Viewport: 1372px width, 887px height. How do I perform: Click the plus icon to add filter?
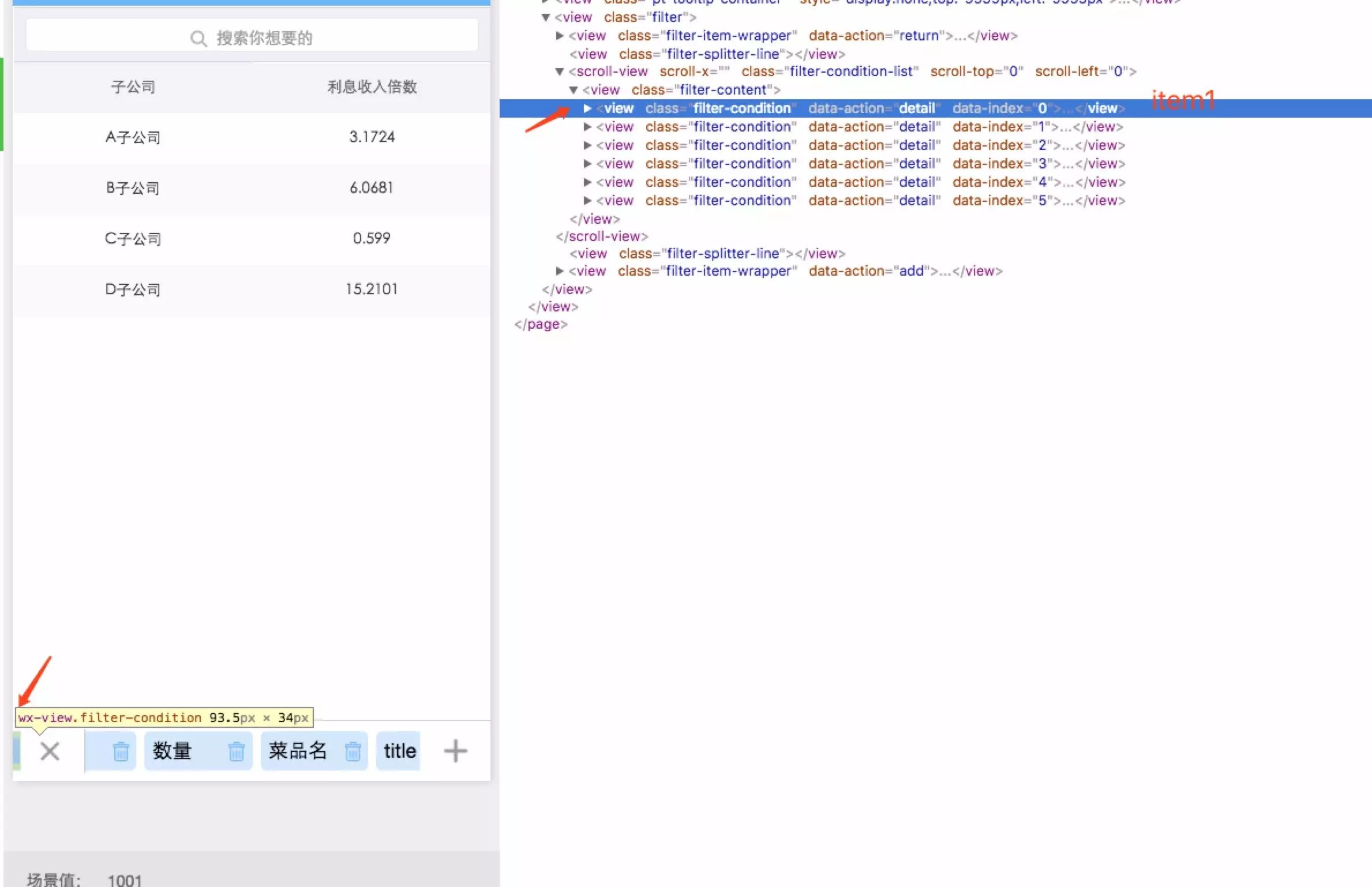click(x=455, y=751)
